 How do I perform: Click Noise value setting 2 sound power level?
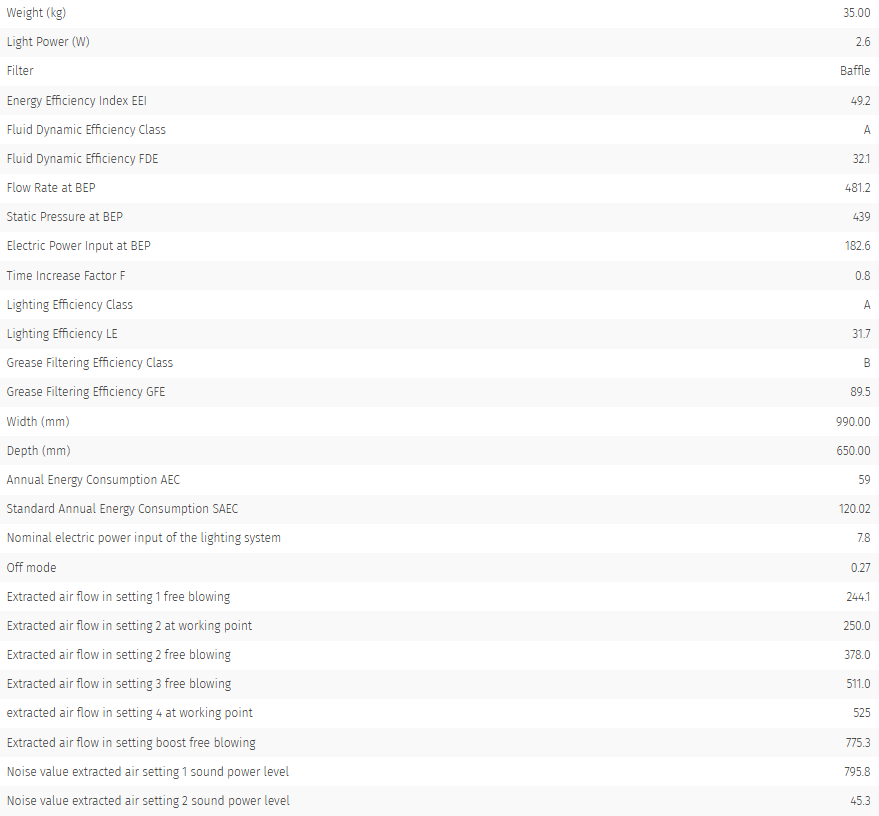[148, 801]
